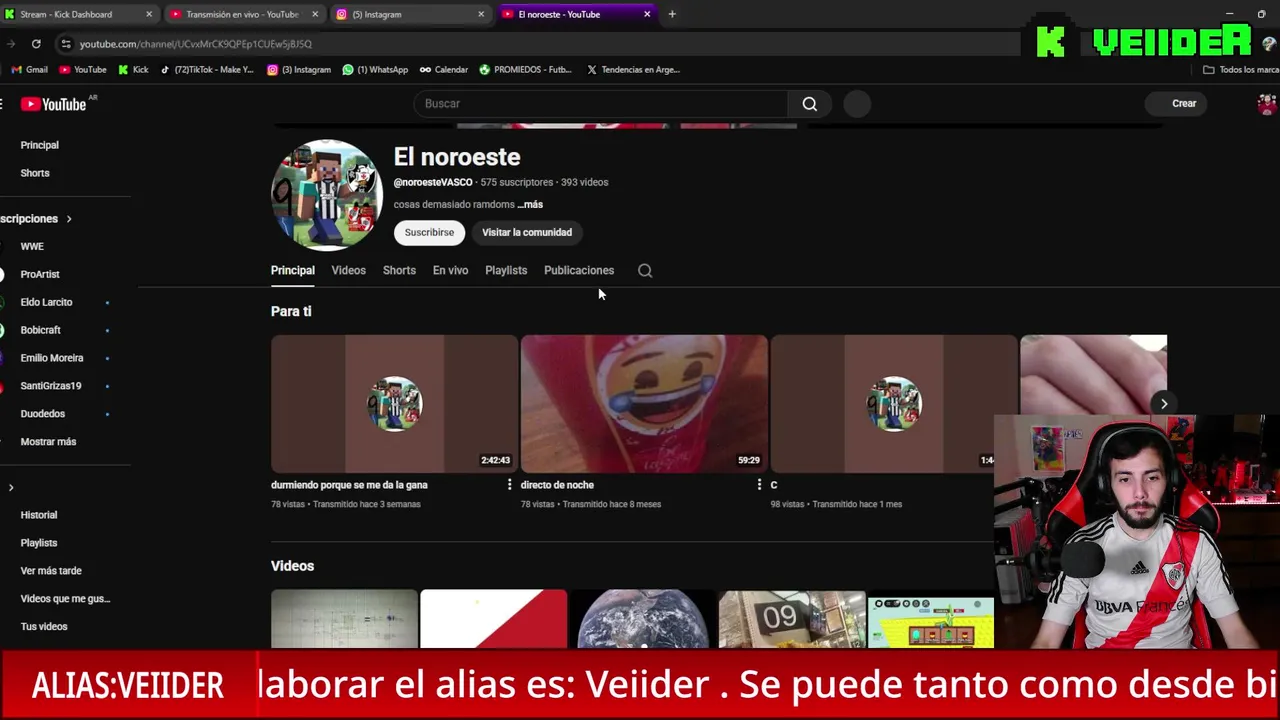Switch to the Playlists channel tab
This screenshot has height=720, width=1280.
506,270
